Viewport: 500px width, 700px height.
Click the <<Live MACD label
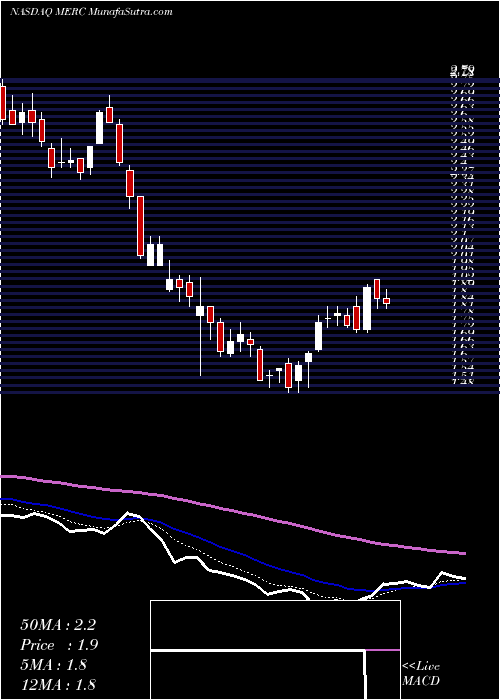[x=421, y=674]
